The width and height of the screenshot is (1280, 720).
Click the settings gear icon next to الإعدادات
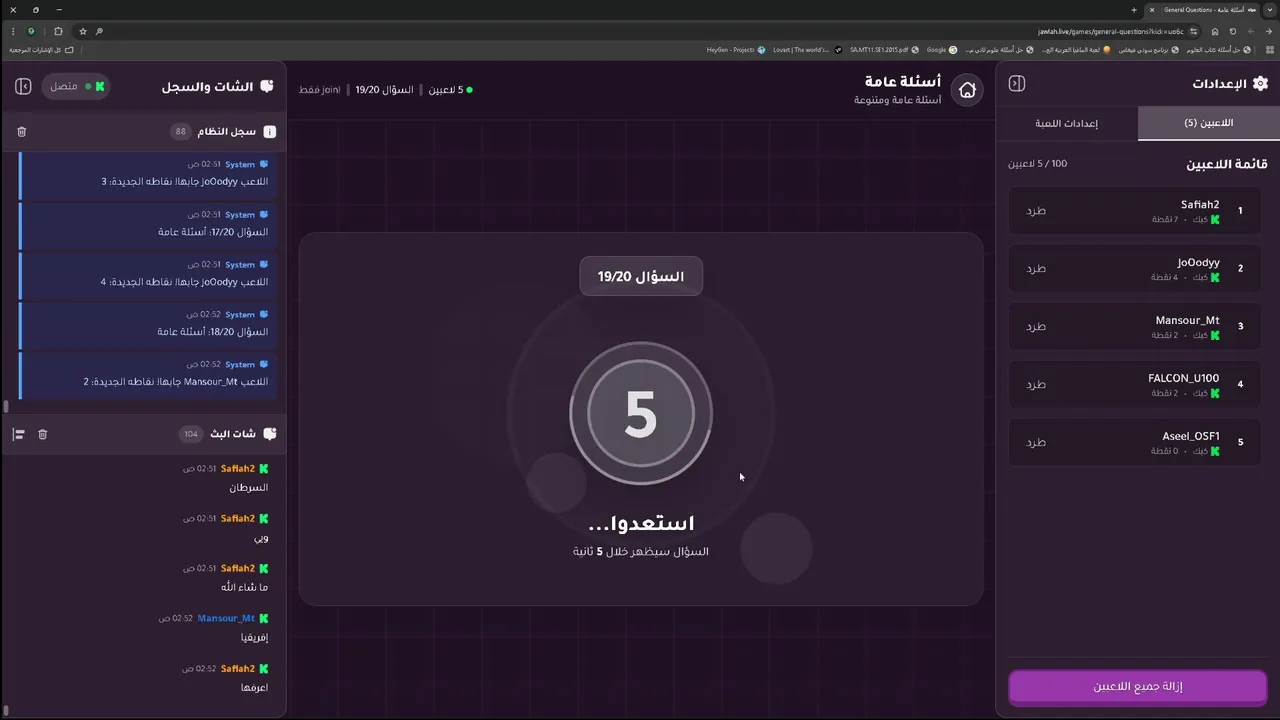point(1260,83)
